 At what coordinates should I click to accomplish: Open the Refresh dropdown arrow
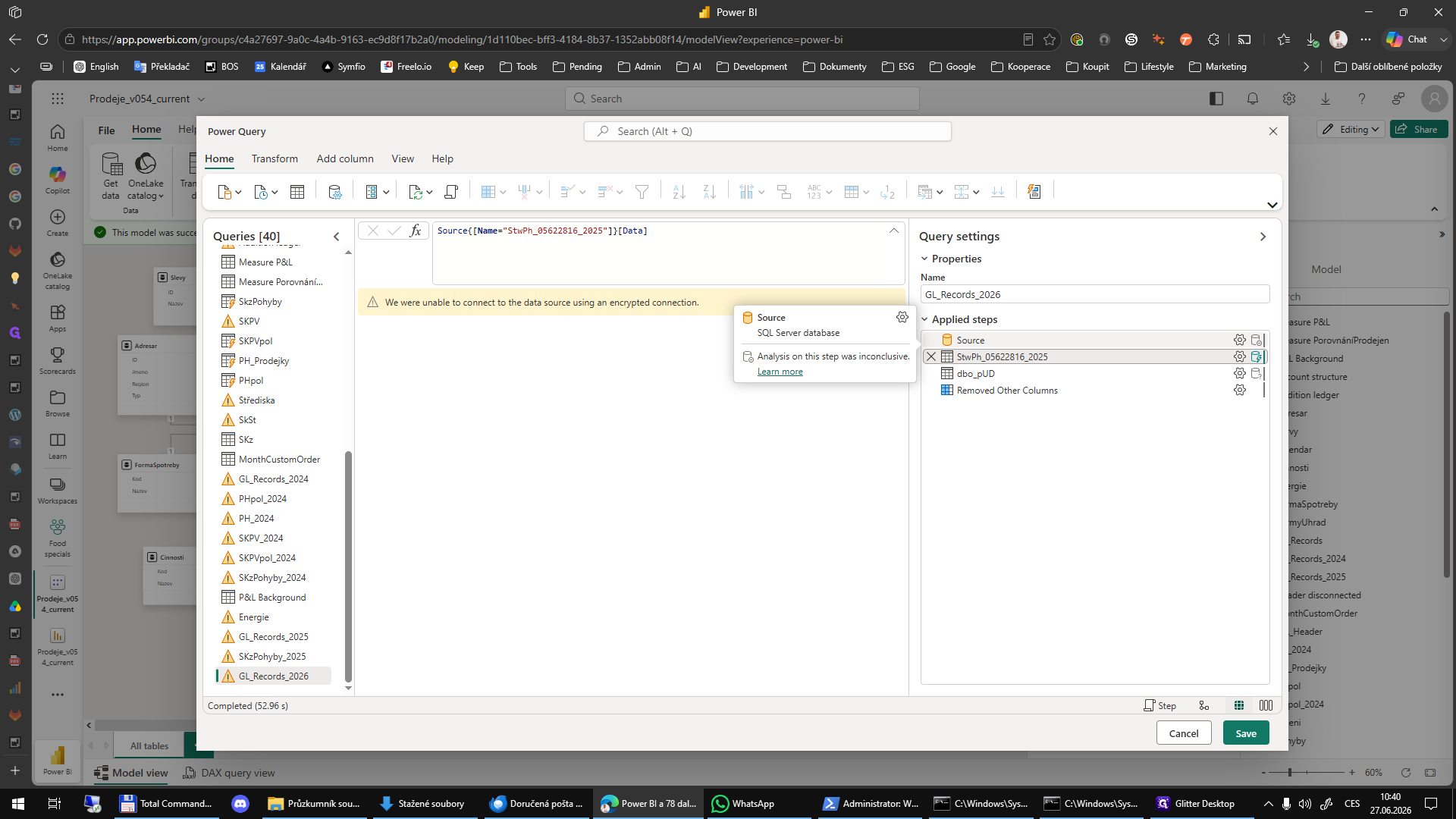coord(429,192)
